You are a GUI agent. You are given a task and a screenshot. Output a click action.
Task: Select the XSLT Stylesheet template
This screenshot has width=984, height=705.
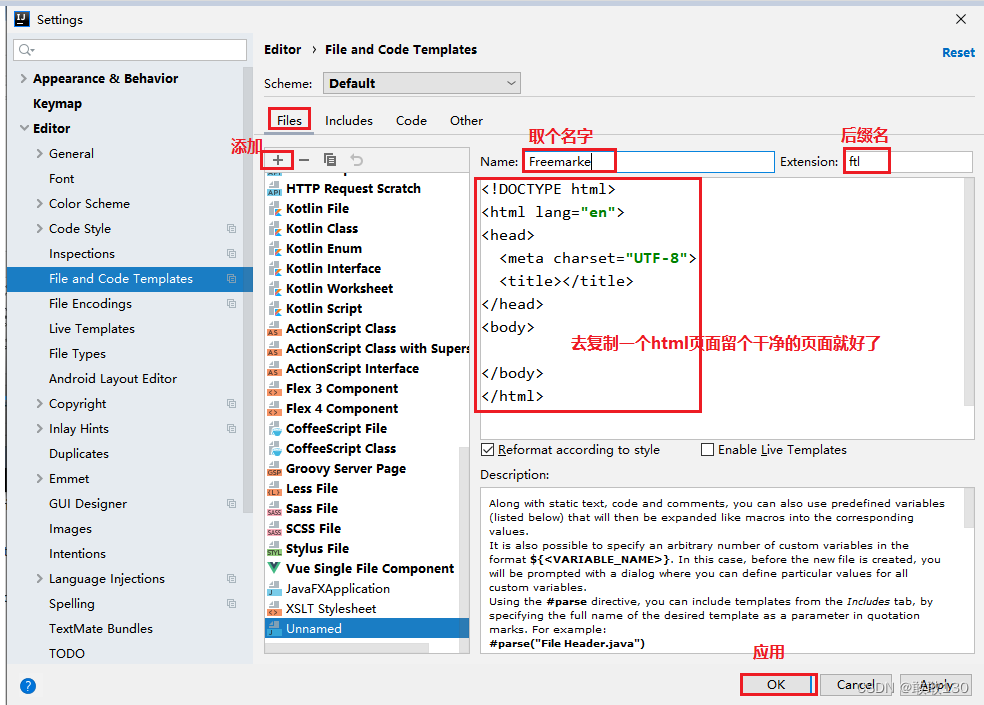336,608
